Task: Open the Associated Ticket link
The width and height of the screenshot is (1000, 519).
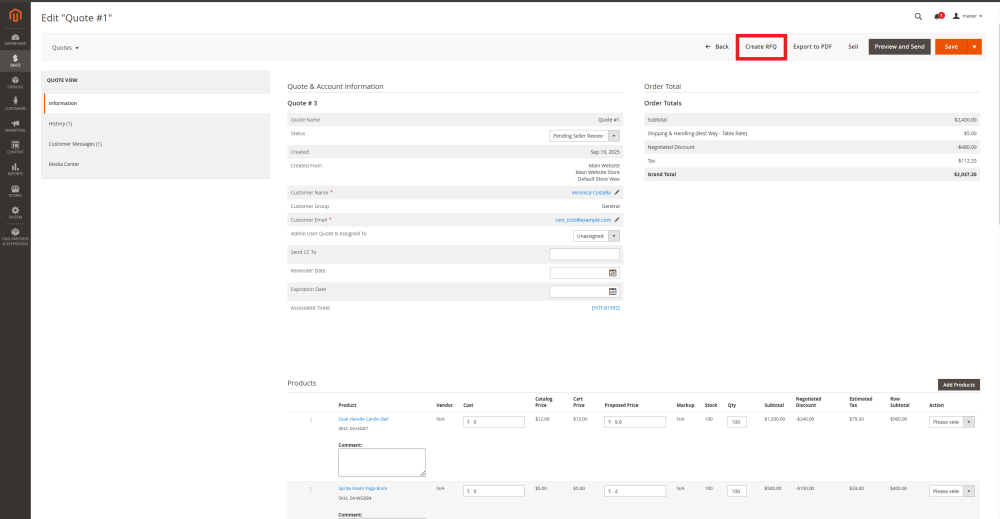Action: tap(606, 308)
